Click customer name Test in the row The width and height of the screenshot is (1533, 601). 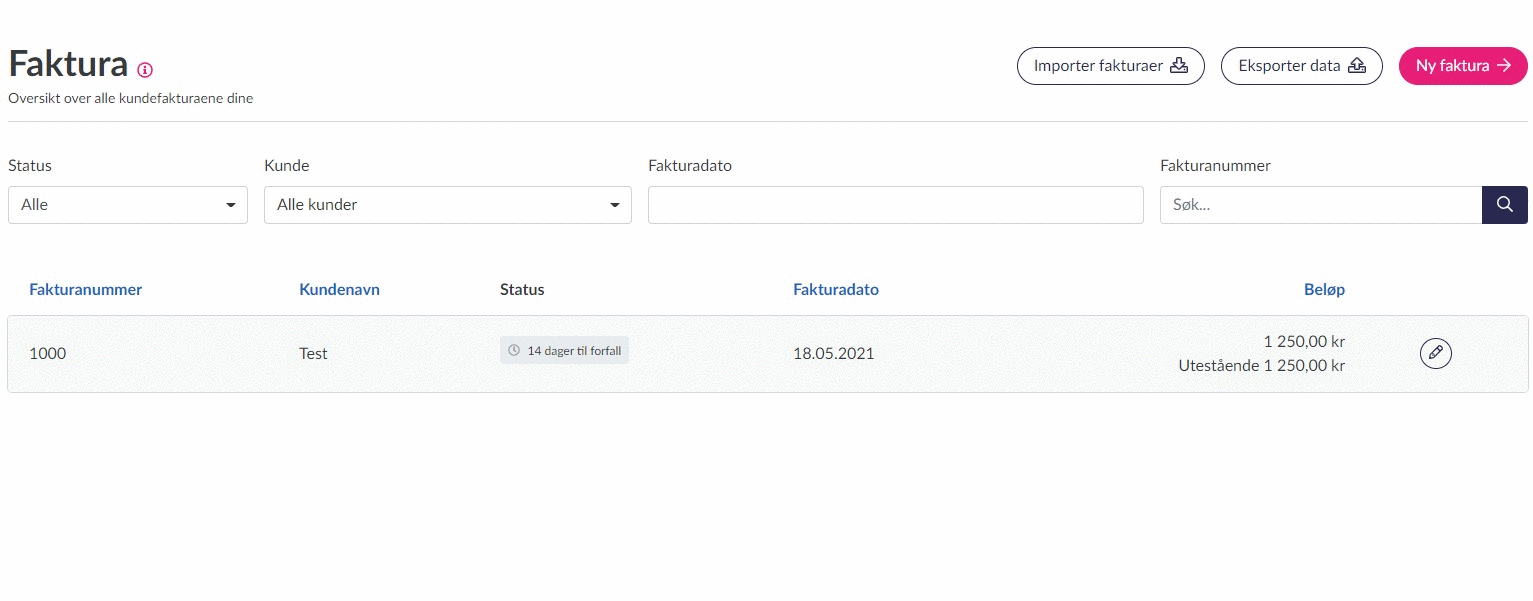313,354
